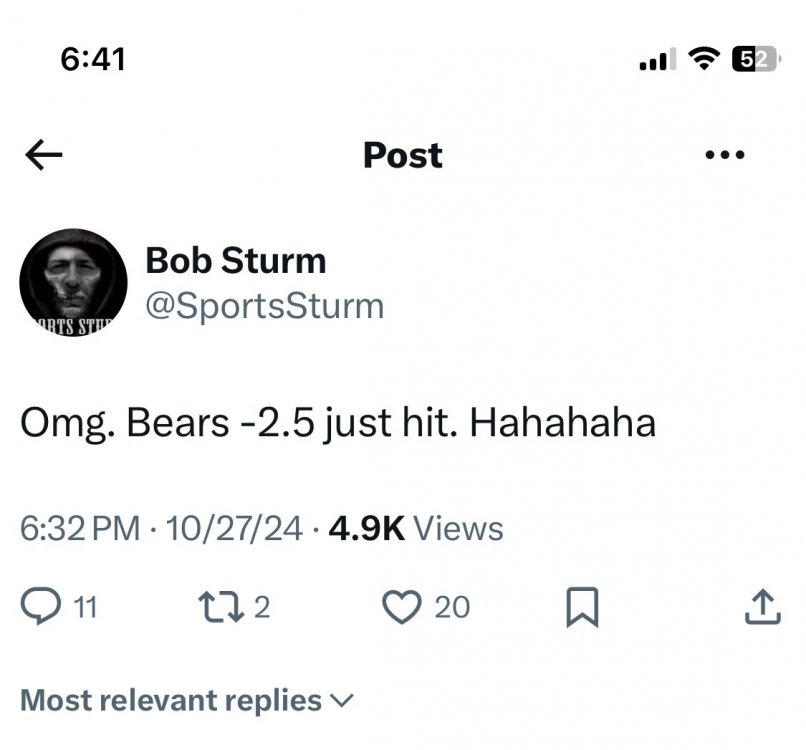This screenshot has width=806, height=750.
Task: Open the @SportsSturm handle link
Action: 265,306
